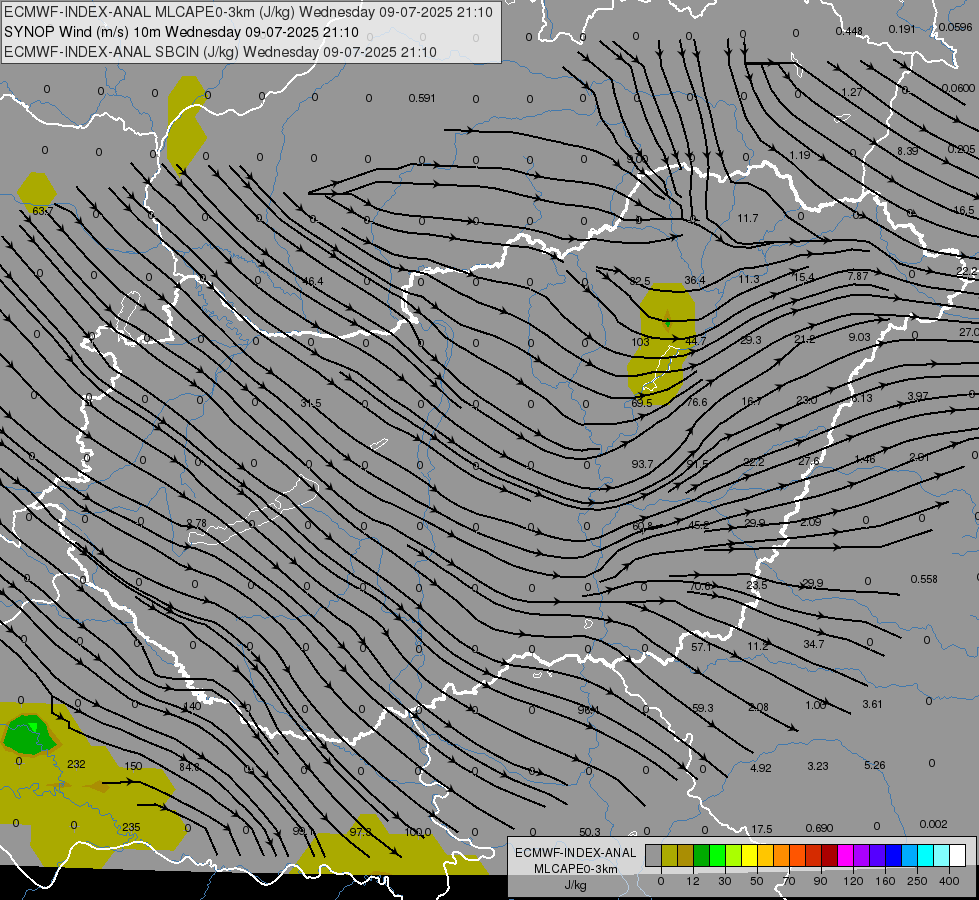Click the grid value 0.448
The width and height of the screenshot is (979, 900).
coord(849,31)
